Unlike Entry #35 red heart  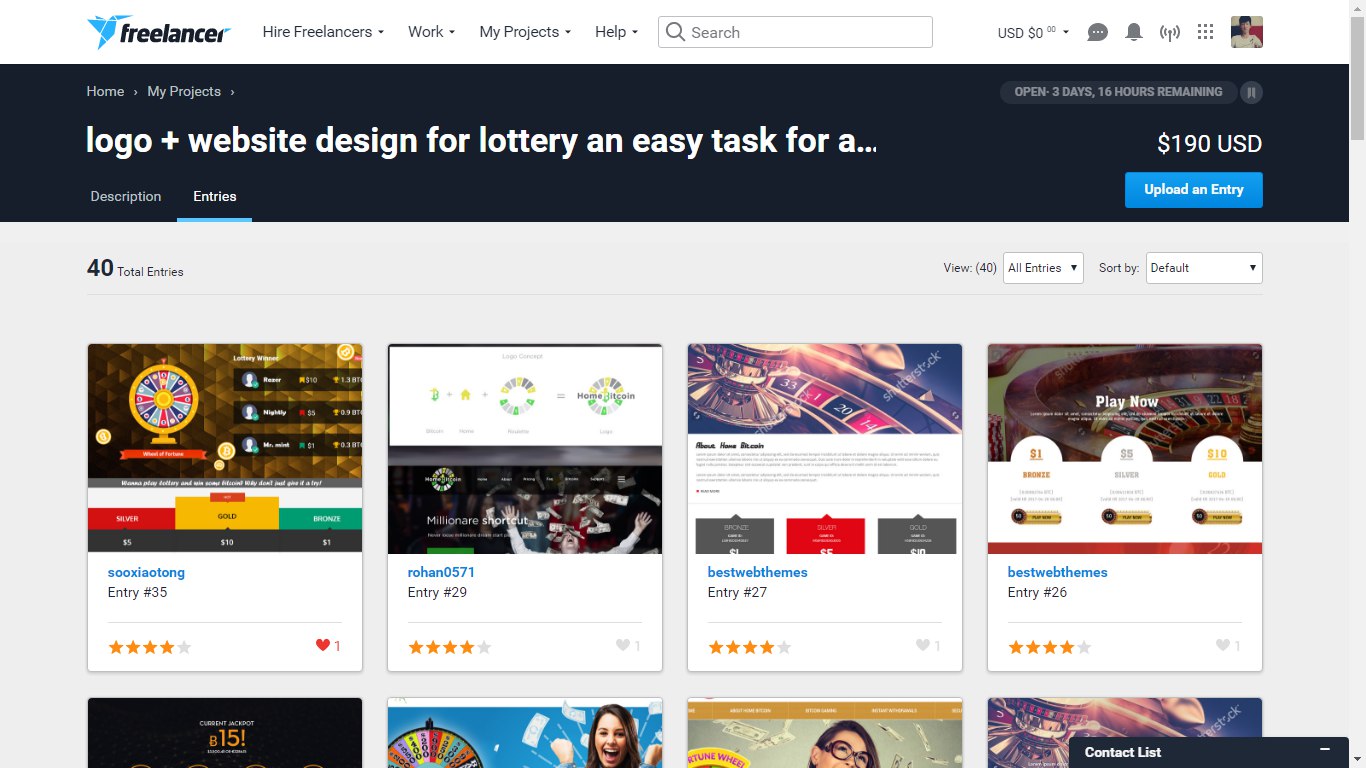click(x=322, y=645)
